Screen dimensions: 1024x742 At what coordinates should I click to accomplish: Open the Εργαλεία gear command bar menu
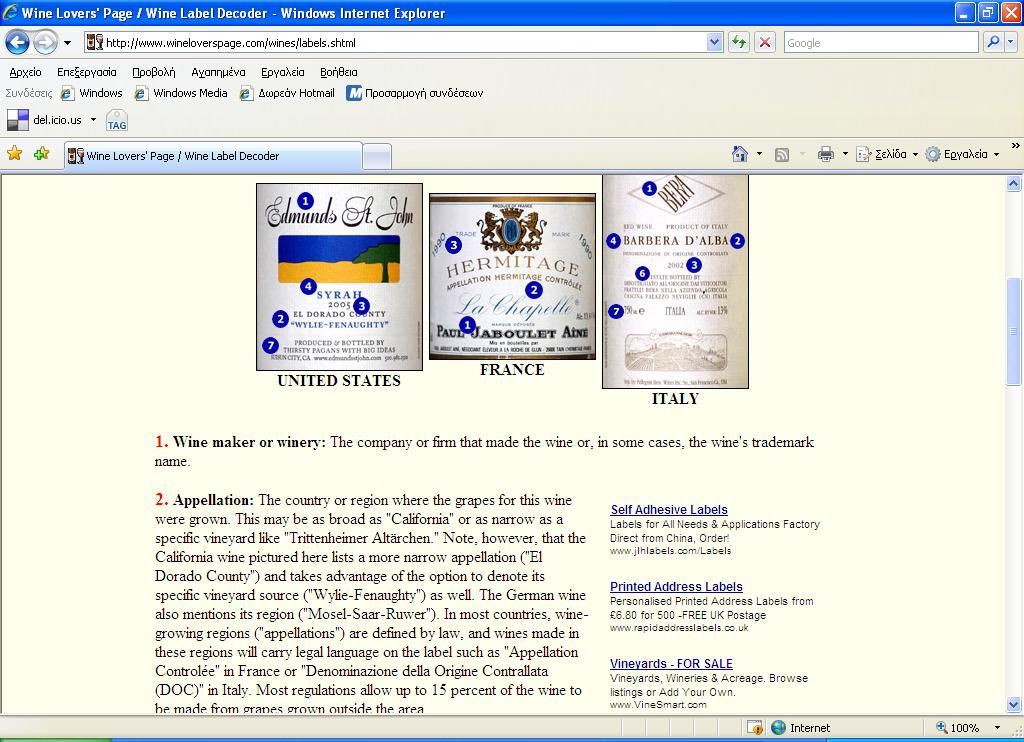[963, 154]
